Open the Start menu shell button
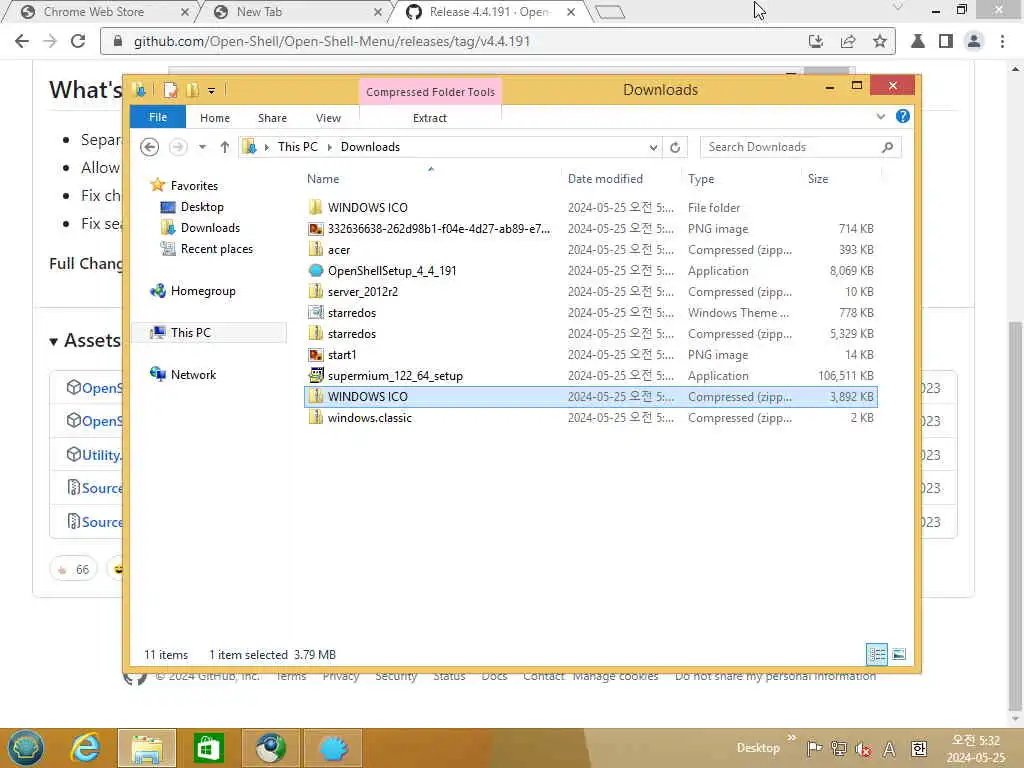The width and height of the screenshot is (1024, 768). click(25, 748)
